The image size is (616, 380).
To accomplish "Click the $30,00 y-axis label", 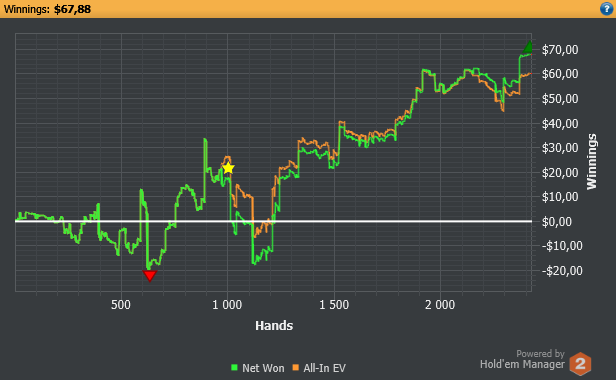I will 560,148.
